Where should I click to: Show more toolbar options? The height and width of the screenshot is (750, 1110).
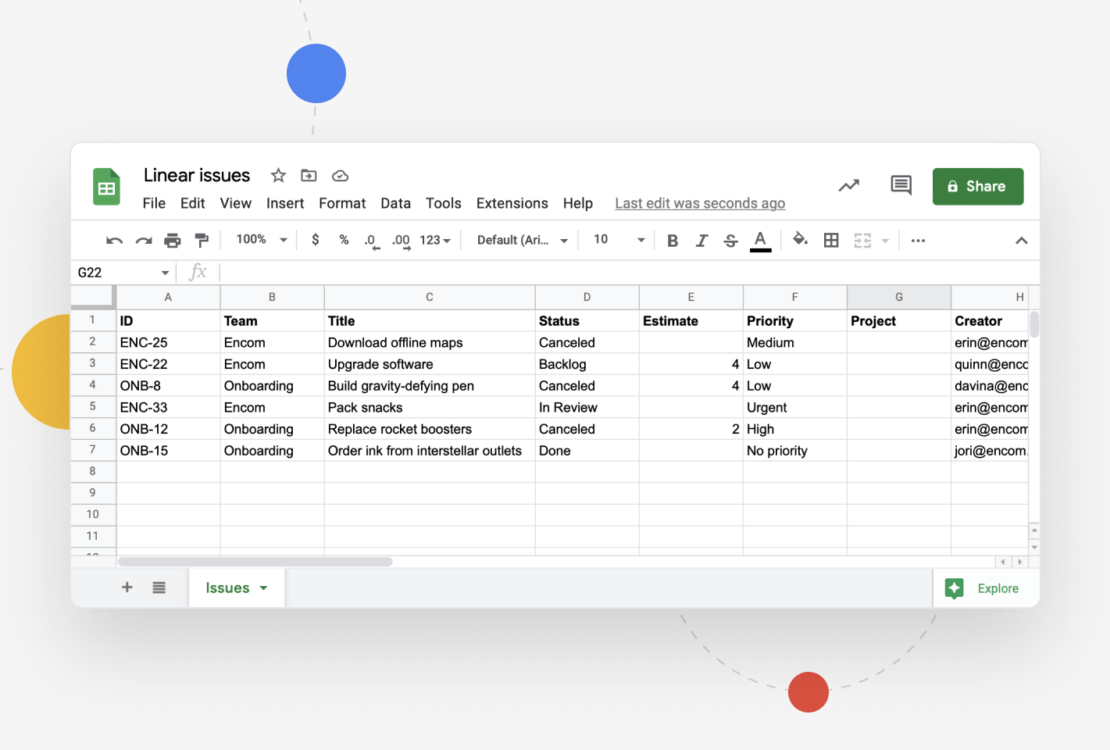click(918, 241)
